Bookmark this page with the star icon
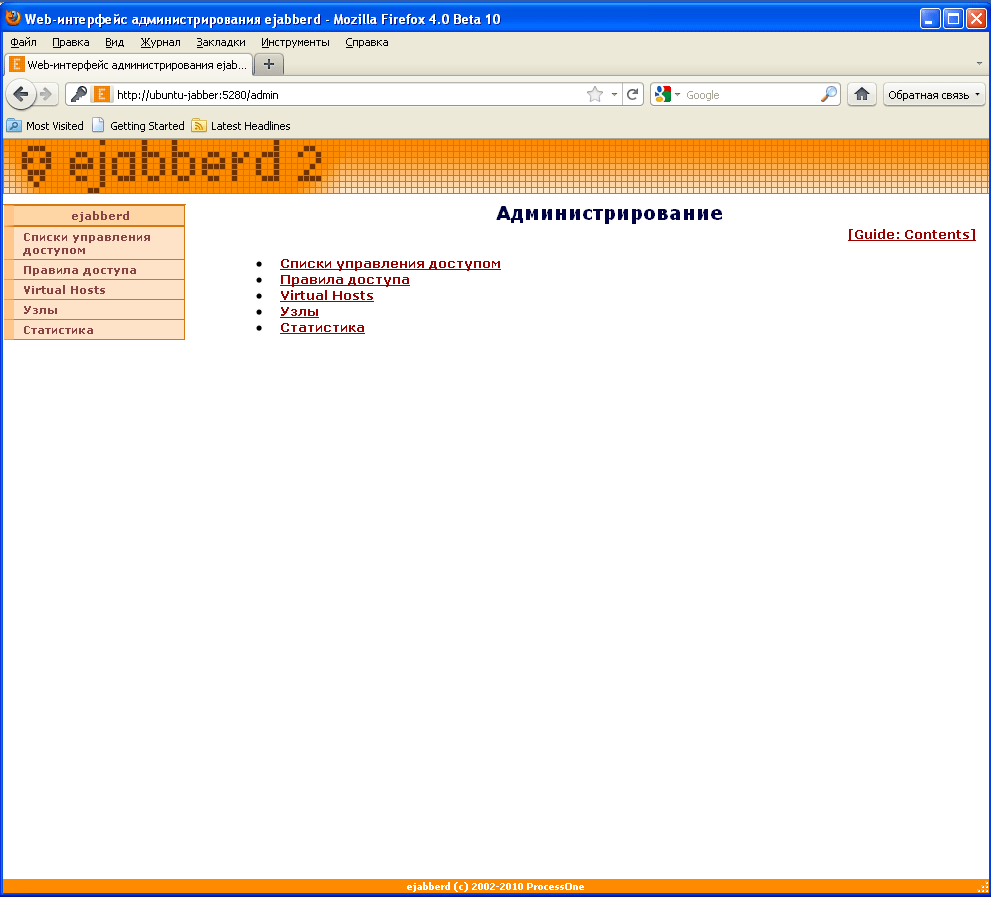This screenshot has height=897, width=991. 595,95
